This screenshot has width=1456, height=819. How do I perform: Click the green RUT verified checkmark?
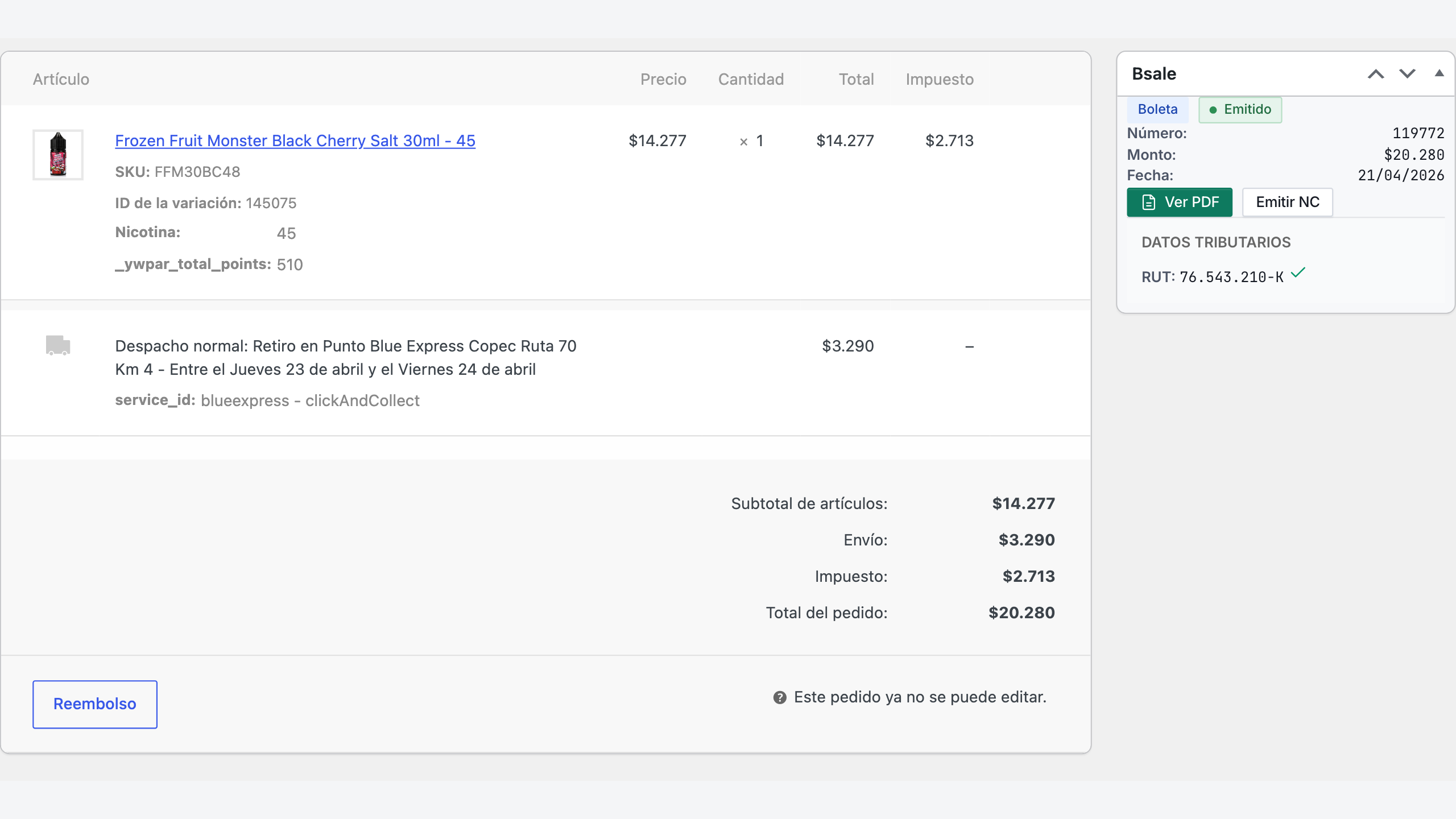(1298, 272)
